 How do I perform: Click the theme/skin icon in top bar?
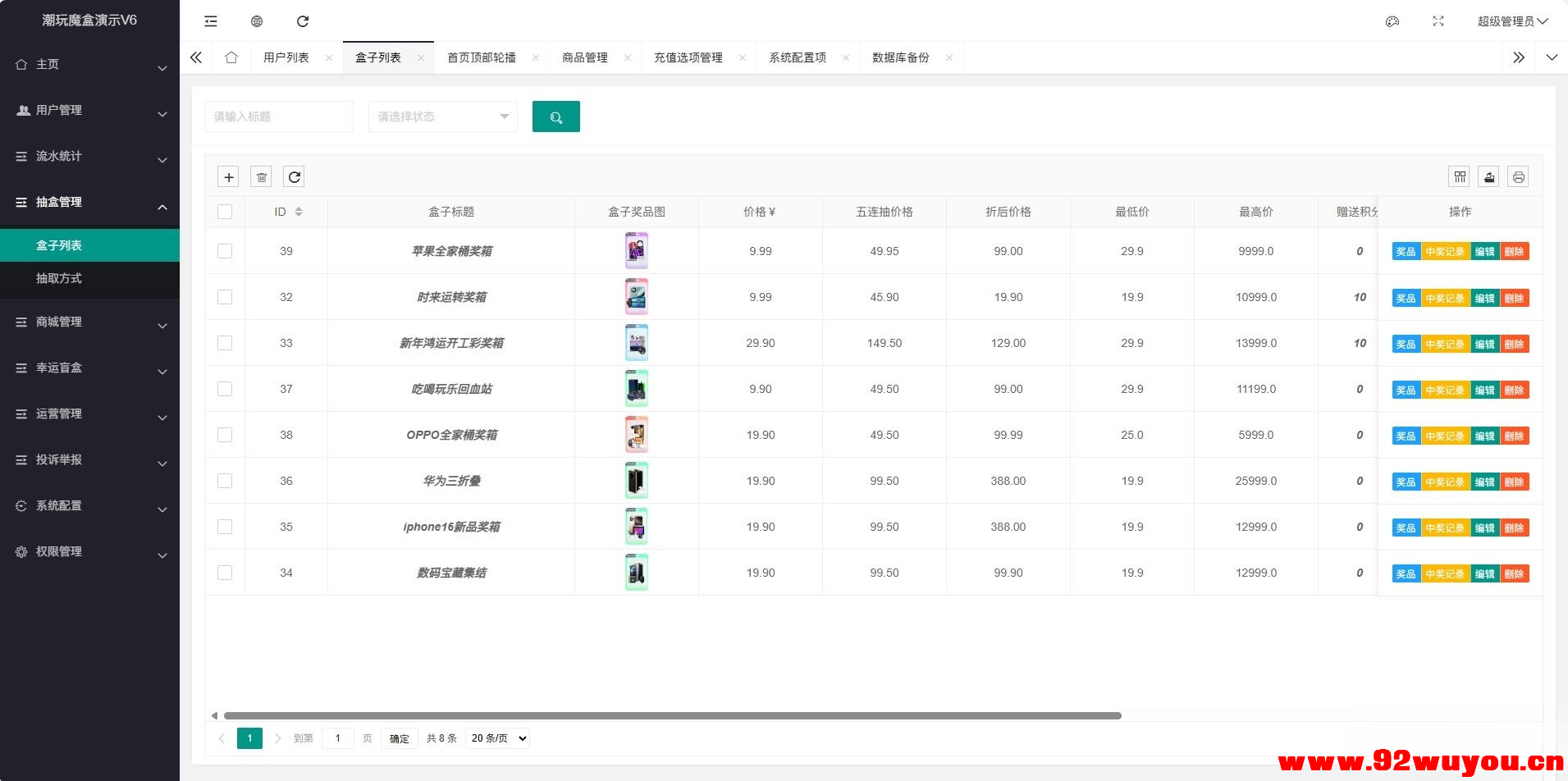click(1392, 21)
